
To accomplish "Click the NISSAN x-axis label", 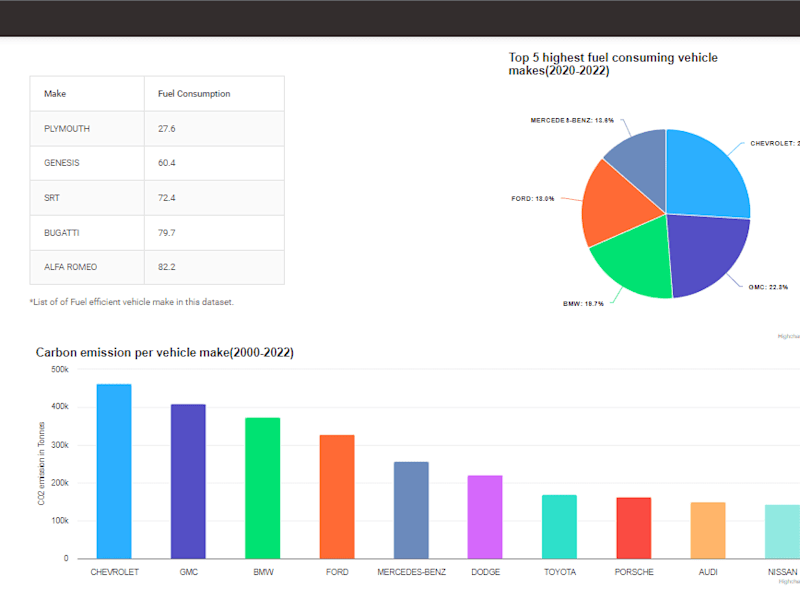I will click(x=782, y=572).
